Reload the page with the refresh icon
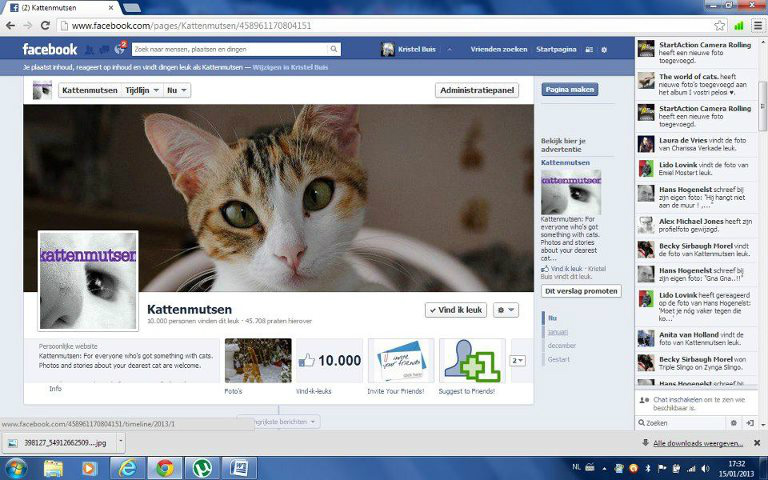Screen dimensions: 768x480 click(45, 25)
